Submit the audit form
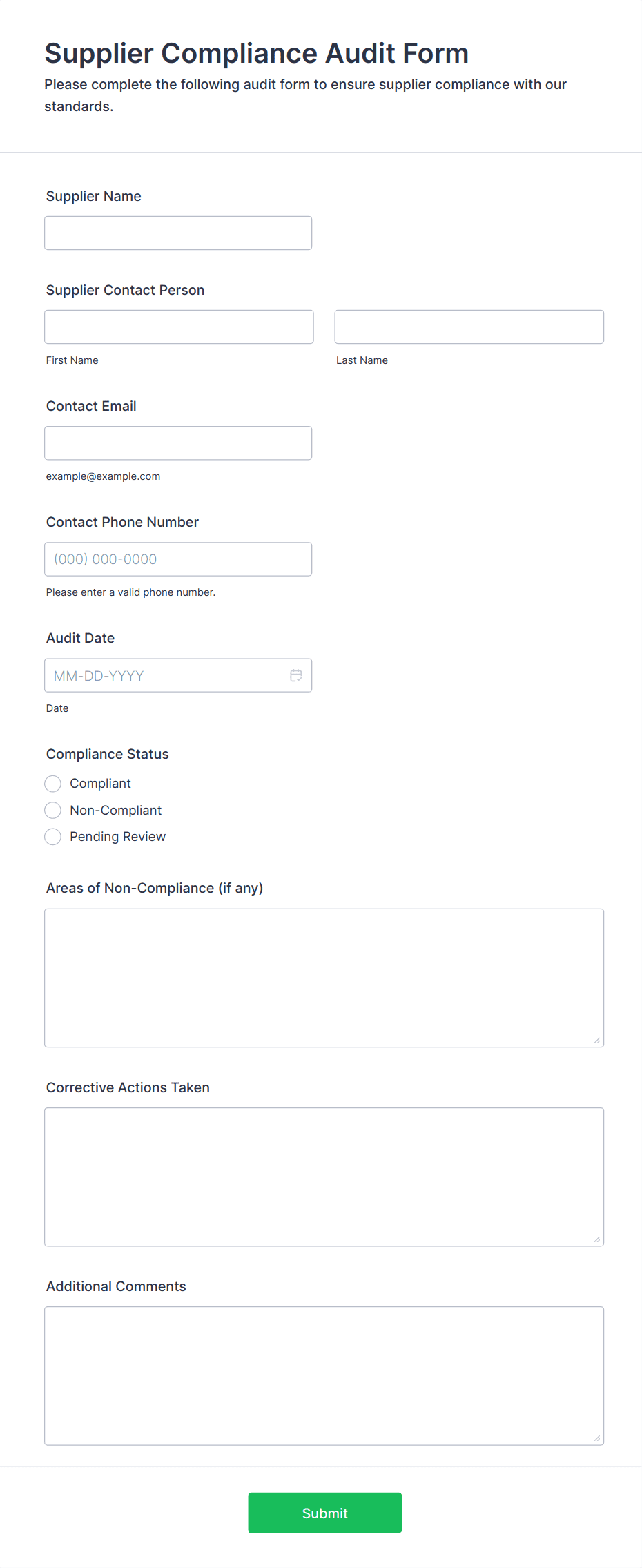The width and height of the screenshot is (642, 1568). [x=325, y=1513]
